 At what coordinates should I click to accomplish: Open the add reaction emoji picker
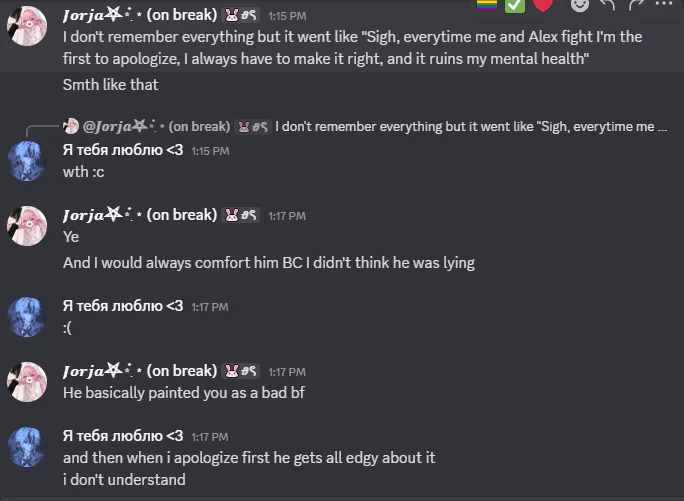coord(580,5)
